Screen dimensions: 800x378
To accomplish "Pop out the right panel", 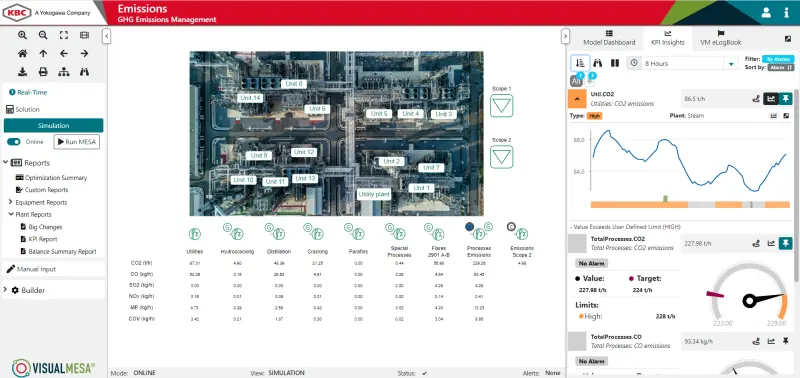I will tap(787, 39).
